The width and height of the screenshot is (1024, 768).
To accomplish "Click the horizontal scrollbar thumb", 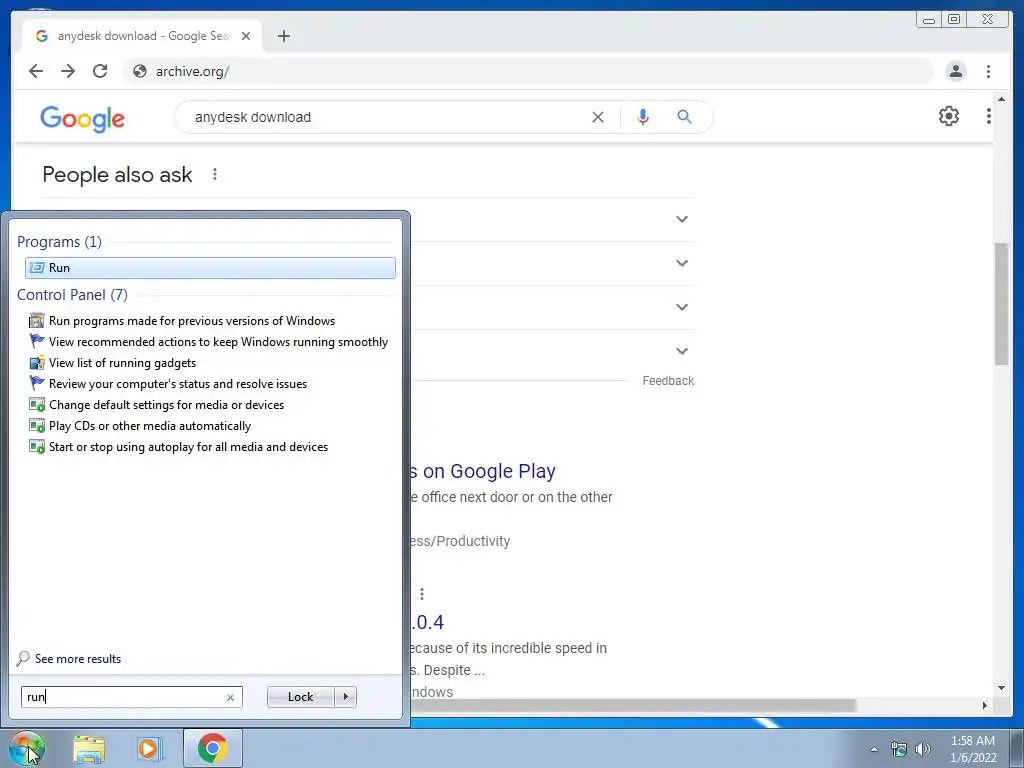I will point(632,705).
